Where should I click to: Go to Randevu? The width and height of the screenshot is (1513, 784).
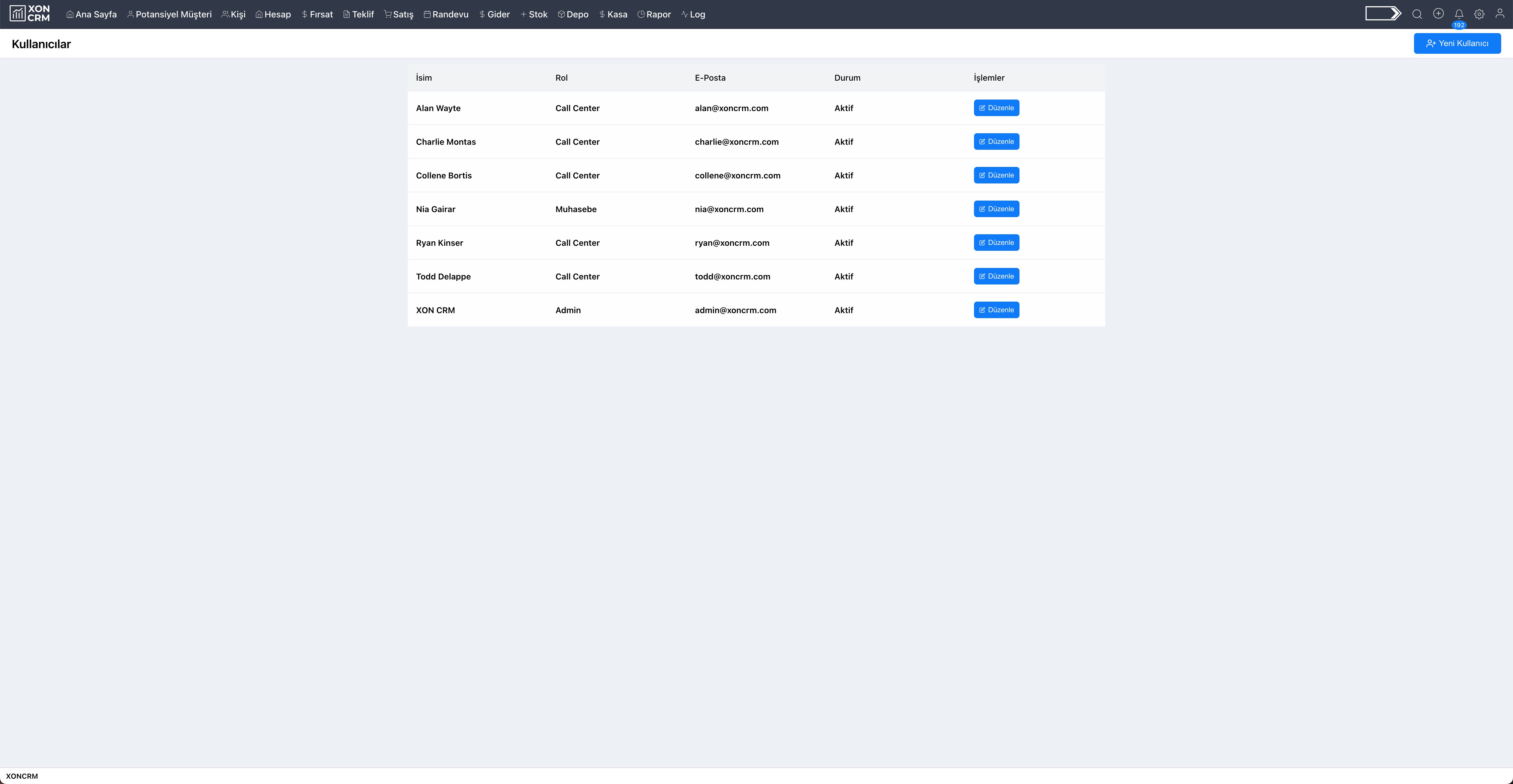tap(447, 14)
